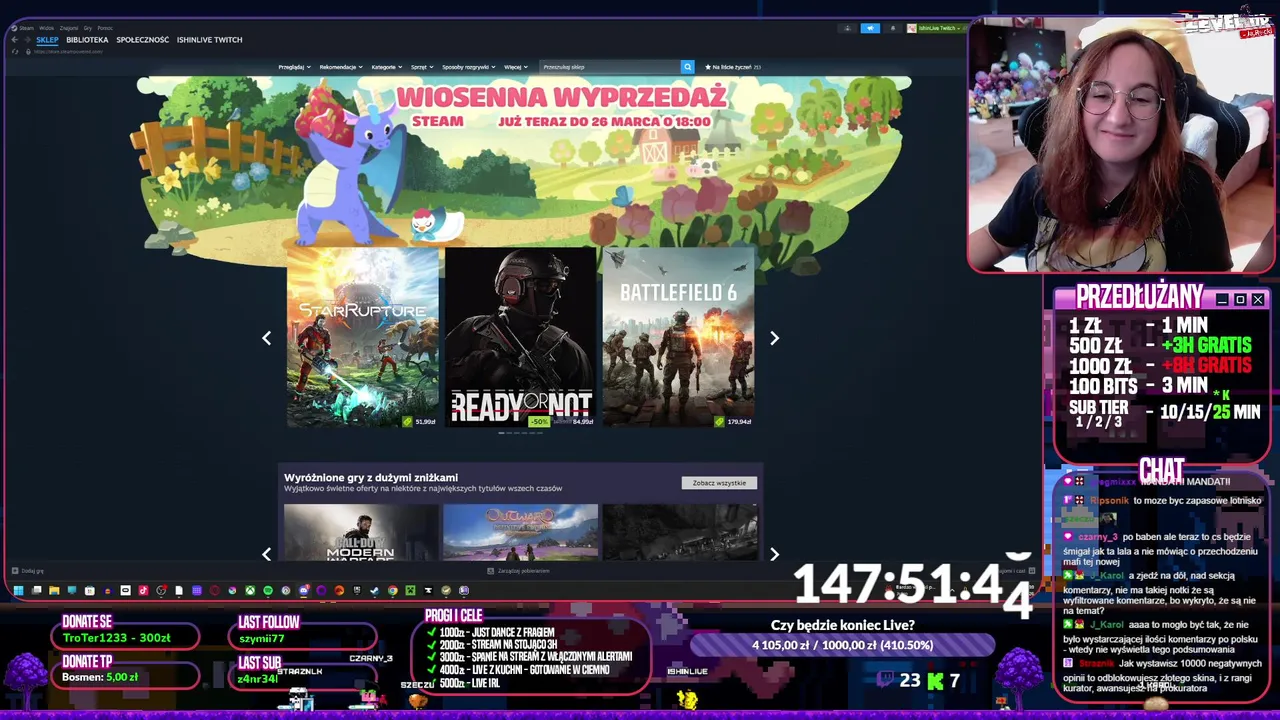
Task: Click the -50% discount tag on Ready or Not
Action: [540, 422]
